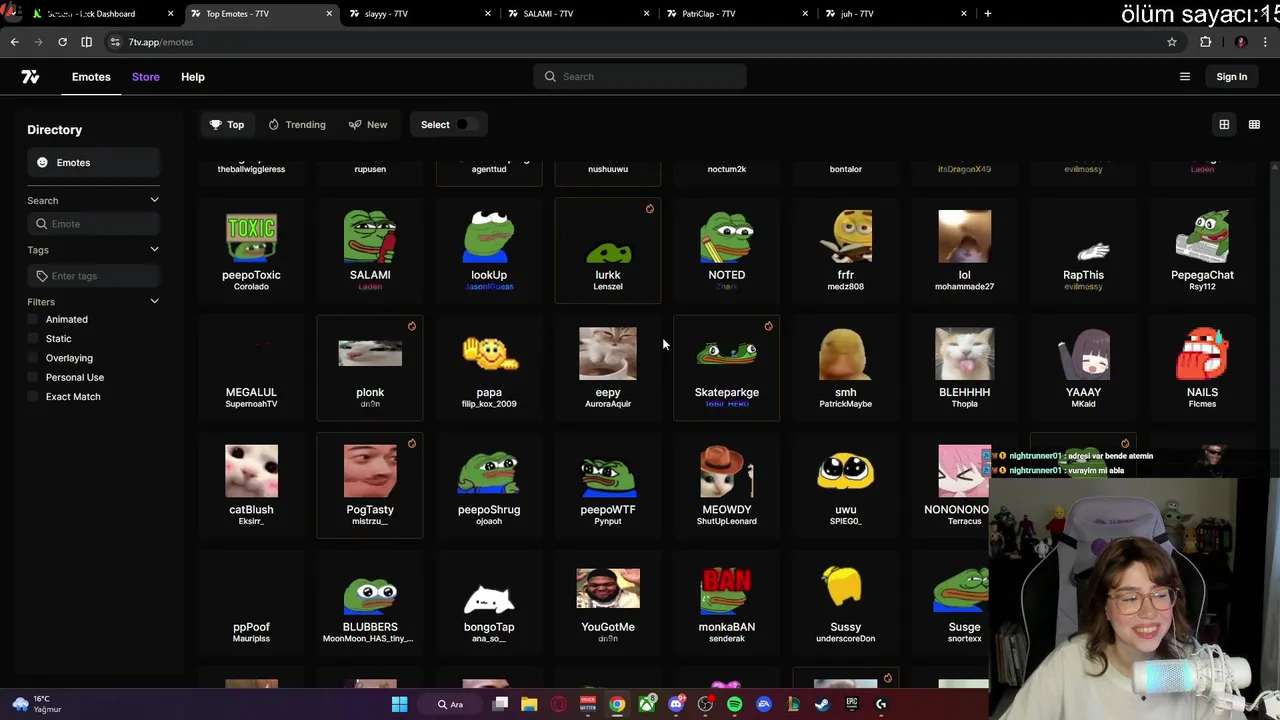Switch to compact grid view icon

click(1254, 125)
